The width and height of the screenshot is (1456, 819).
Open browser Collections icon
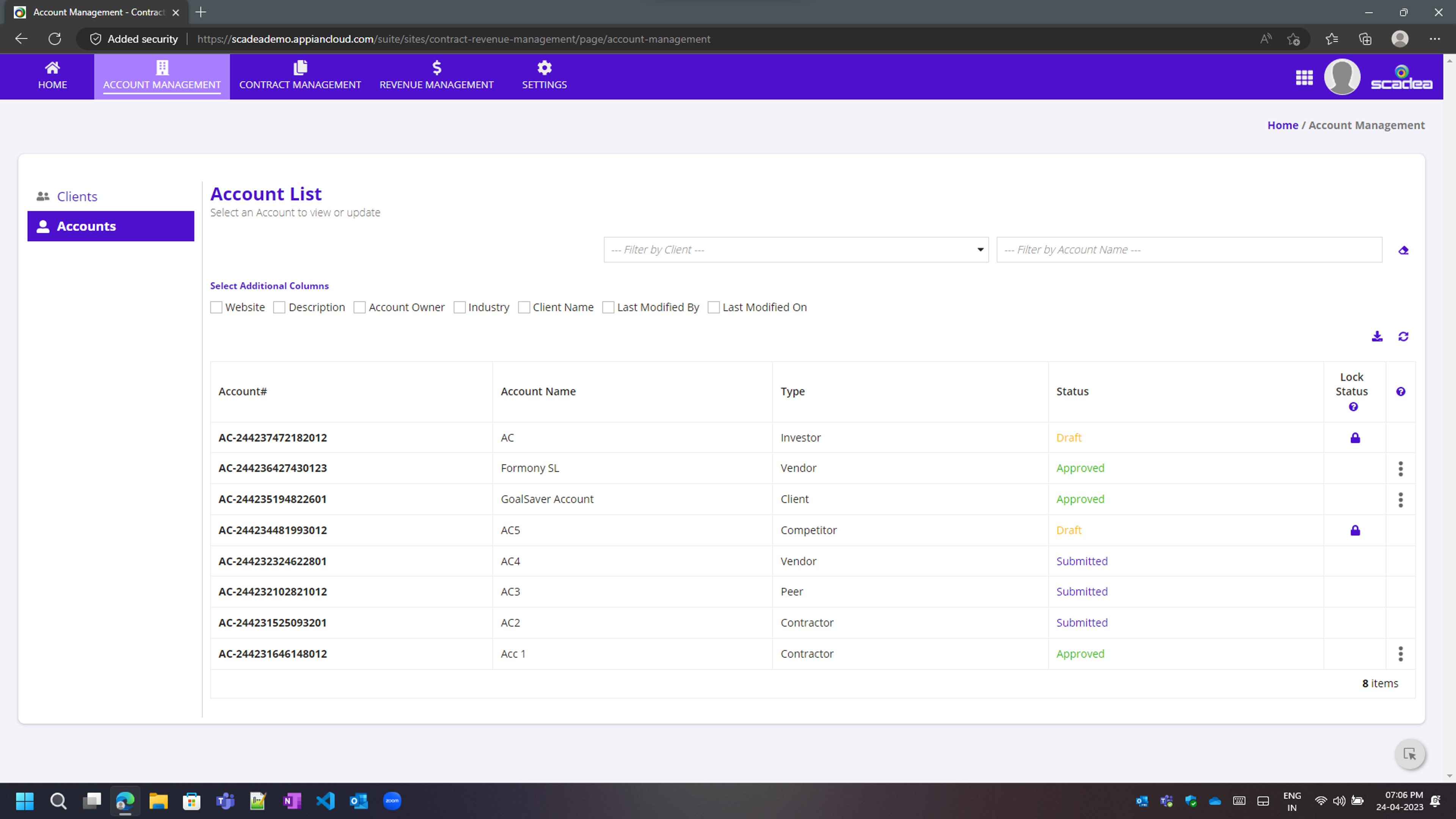click(x=1365, y=39)
